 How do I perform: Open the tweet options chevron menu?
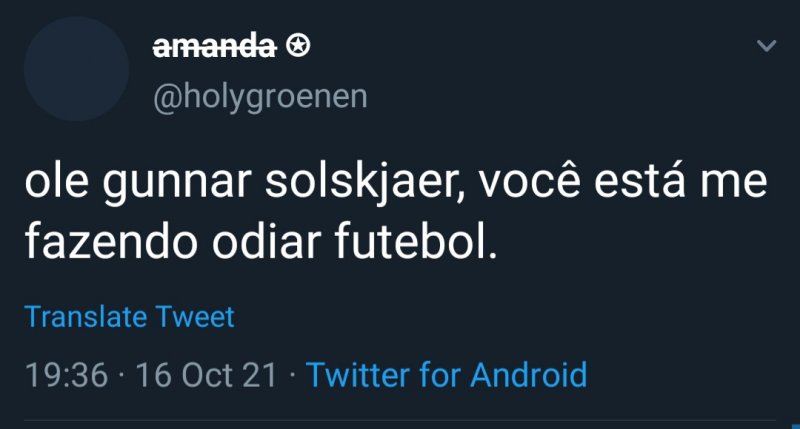coord(766,46)
